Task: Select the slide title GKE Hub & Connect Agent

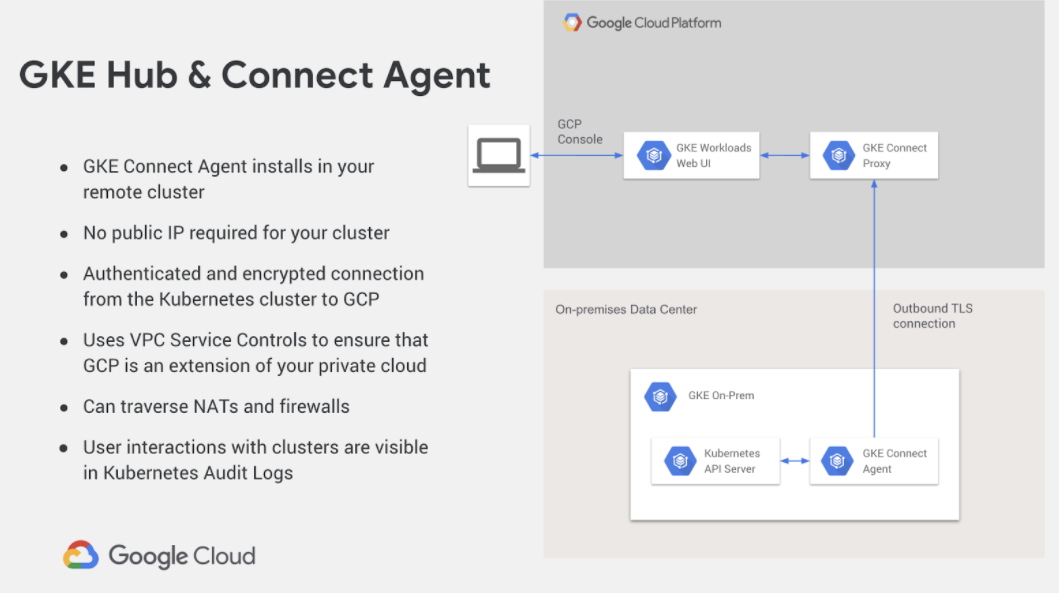Action: coord(255,76)
